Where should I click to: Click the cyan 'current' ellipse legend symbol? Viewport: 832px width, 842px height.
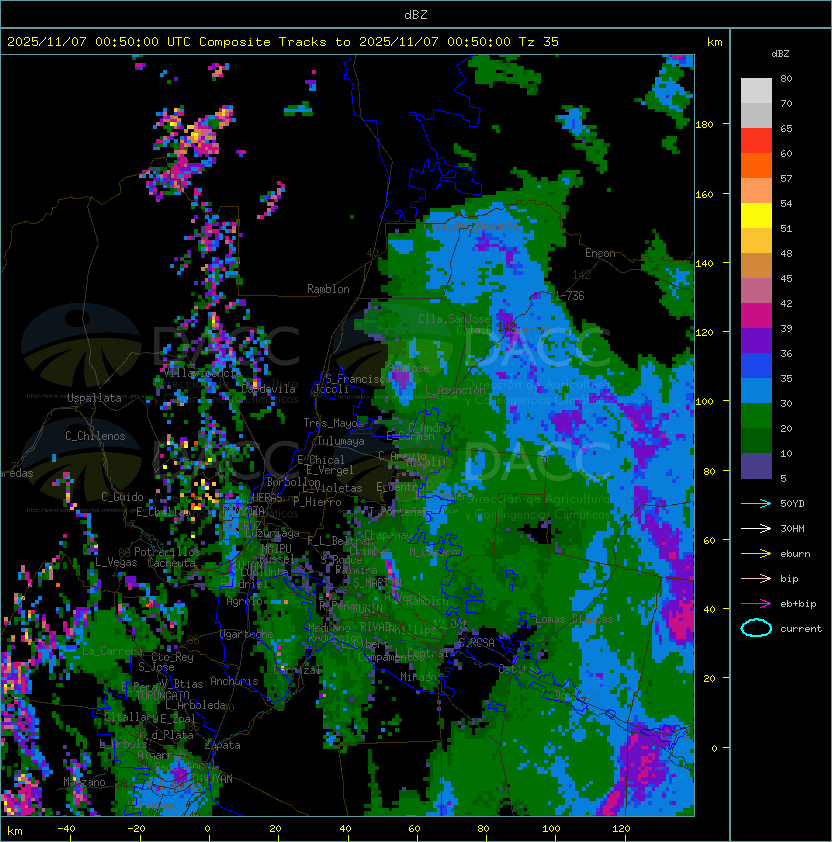point(756,628)
